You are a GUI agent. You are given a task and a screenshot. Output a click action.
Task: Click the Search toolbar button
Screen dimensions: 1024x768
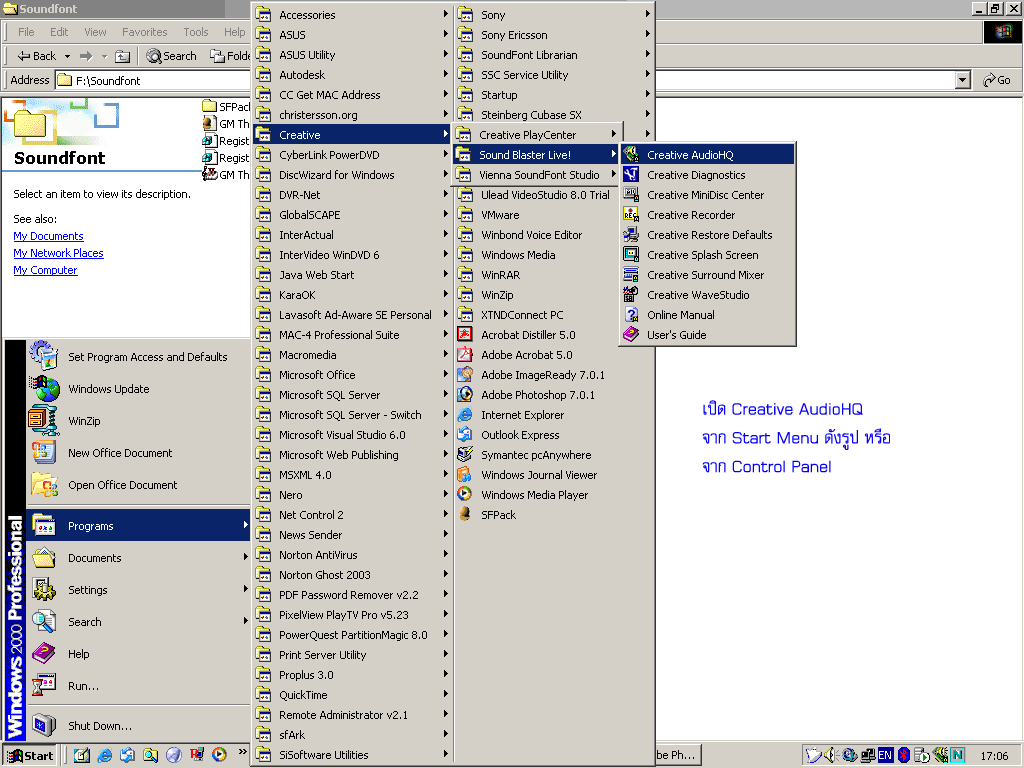(x=172, y=56)
